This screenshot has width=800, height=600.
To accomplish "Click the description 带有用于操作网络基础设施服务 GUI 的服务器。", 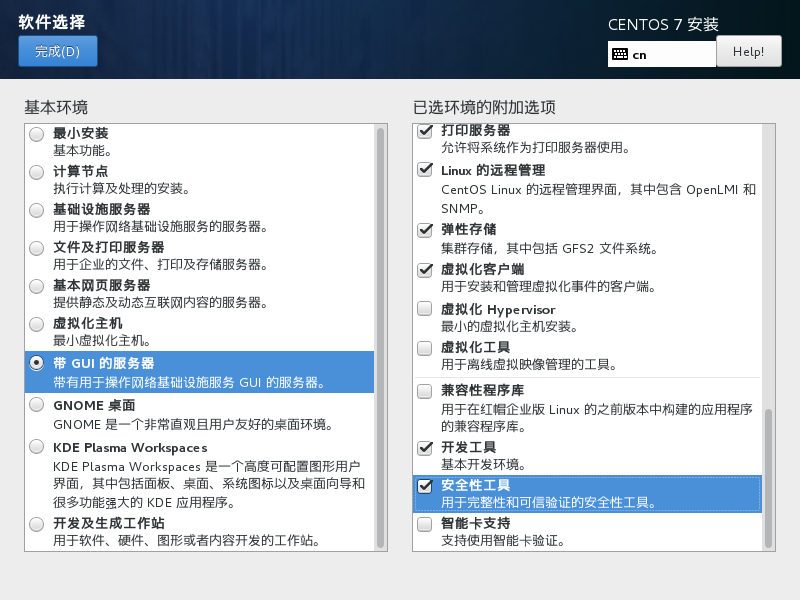I will click(189, 382).
